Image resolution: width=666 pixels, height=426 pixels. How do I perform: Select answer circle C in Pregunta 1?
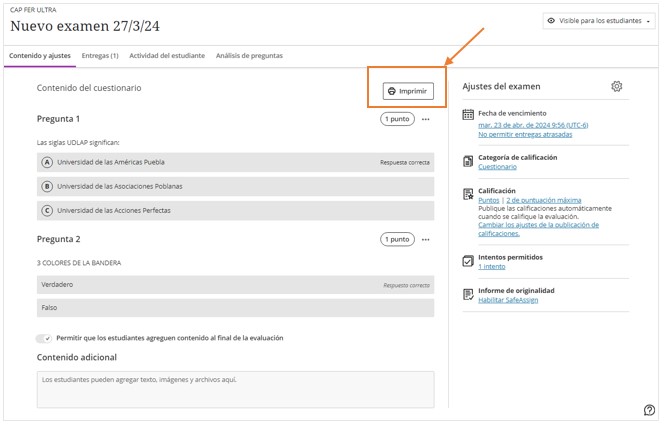(x=47, y=211)
